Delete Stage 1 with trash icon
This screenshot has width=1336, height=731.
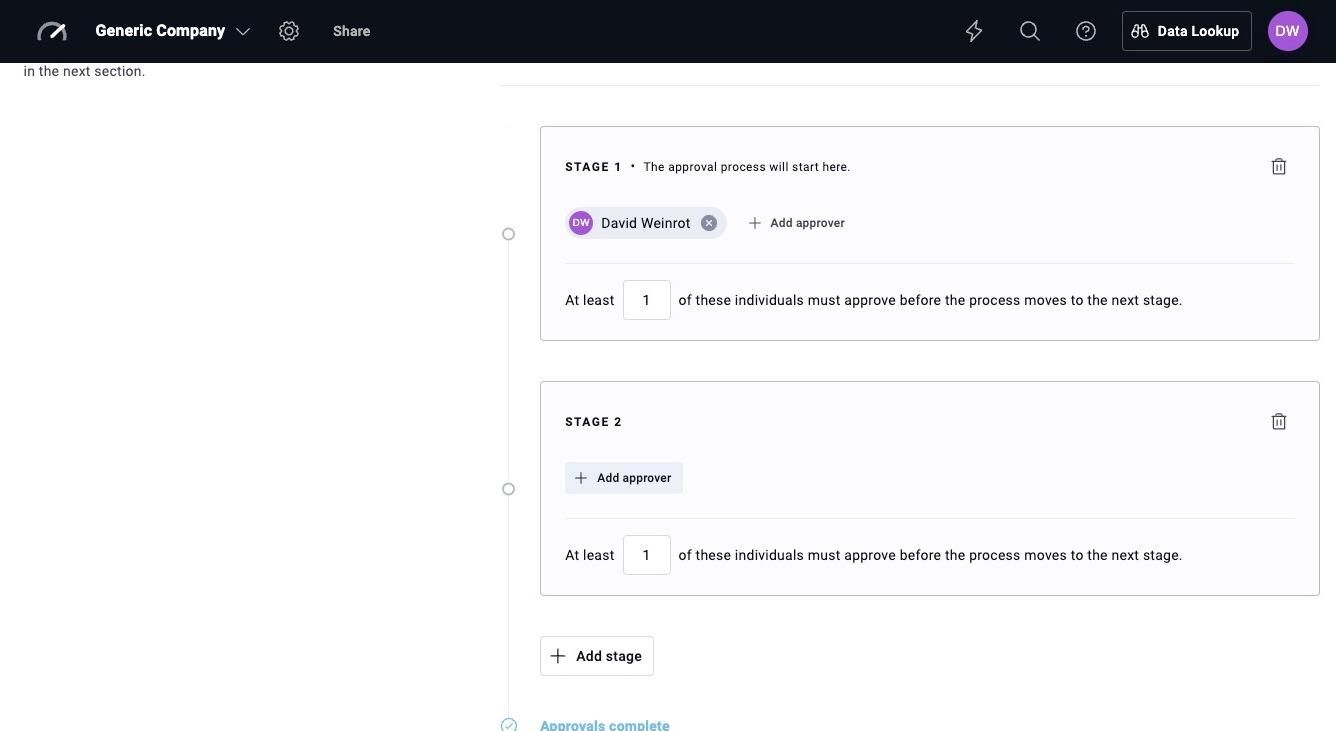coord(1279,167)
